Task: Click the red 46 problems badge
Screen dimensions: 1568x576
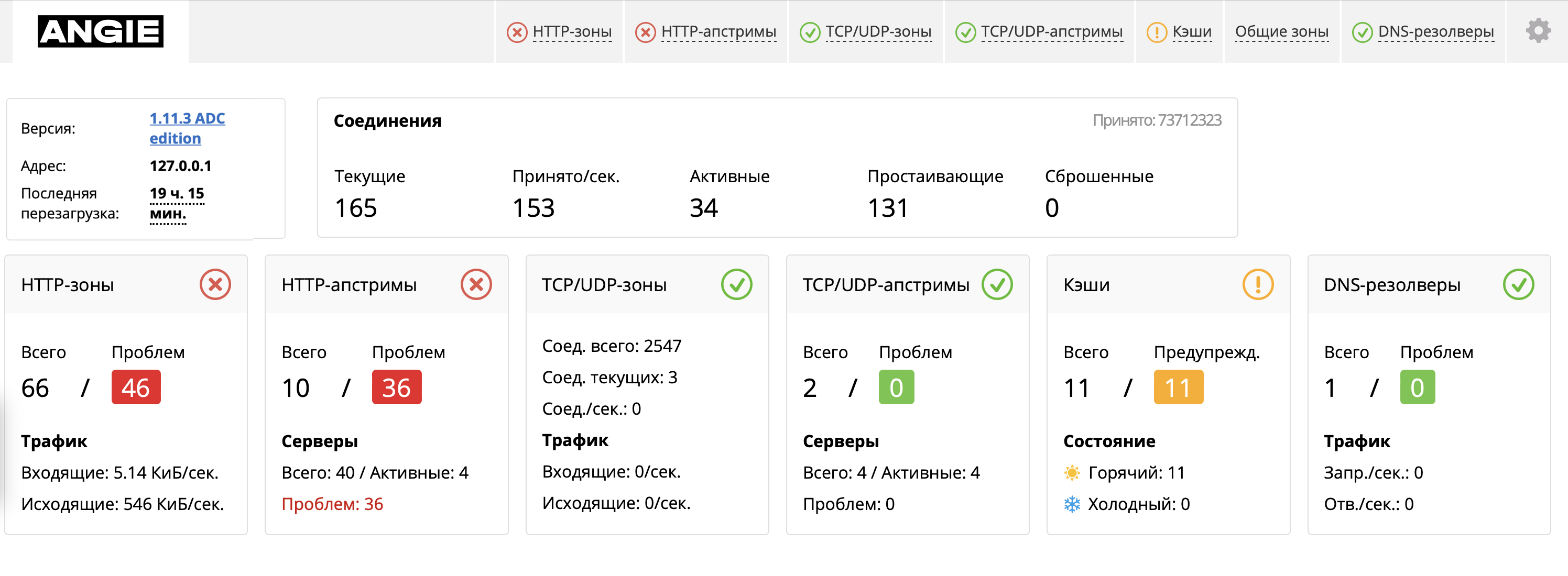Action: [x=136, y=387]
